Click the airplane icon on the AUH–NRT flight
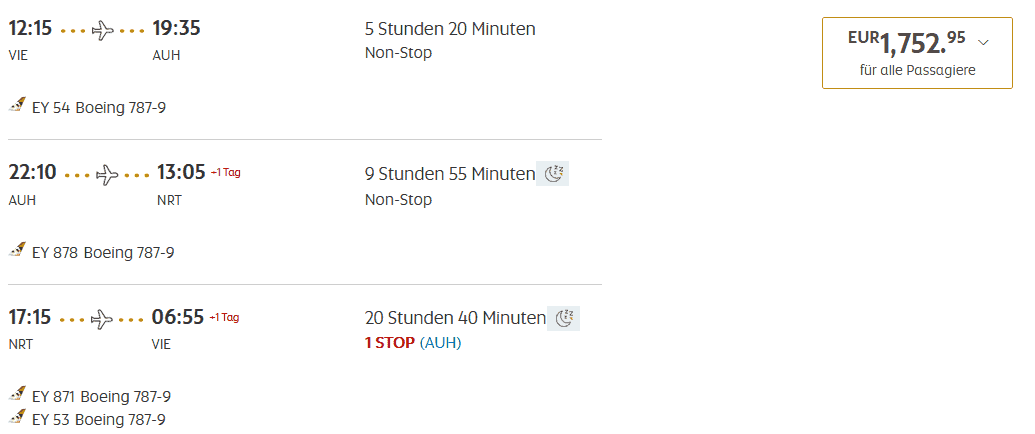 pos(107,175)
